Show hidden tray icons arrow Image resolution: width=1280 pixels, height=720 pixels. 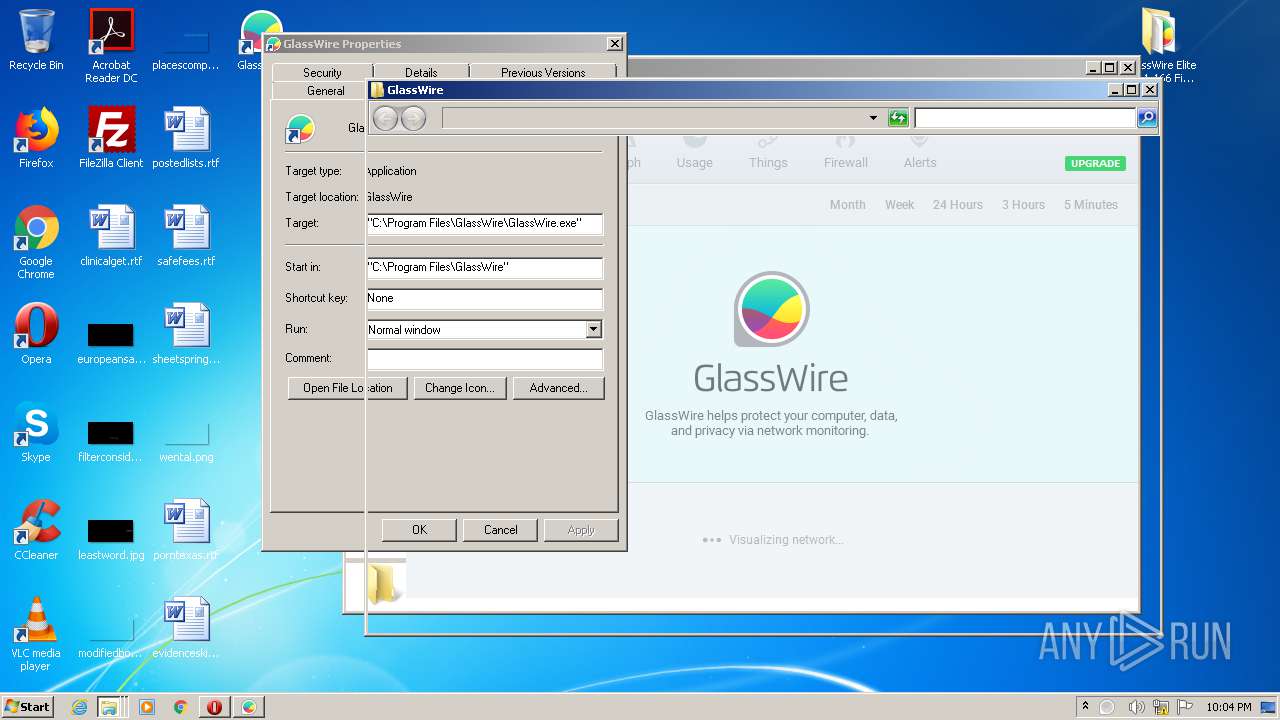tap(1085, 707)
